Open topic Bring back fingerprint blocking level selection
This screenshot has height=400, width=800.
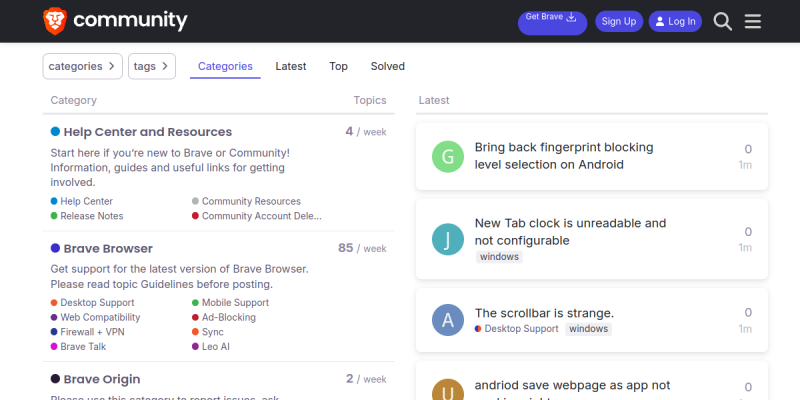pyautogui.click(x=564, y=156)
